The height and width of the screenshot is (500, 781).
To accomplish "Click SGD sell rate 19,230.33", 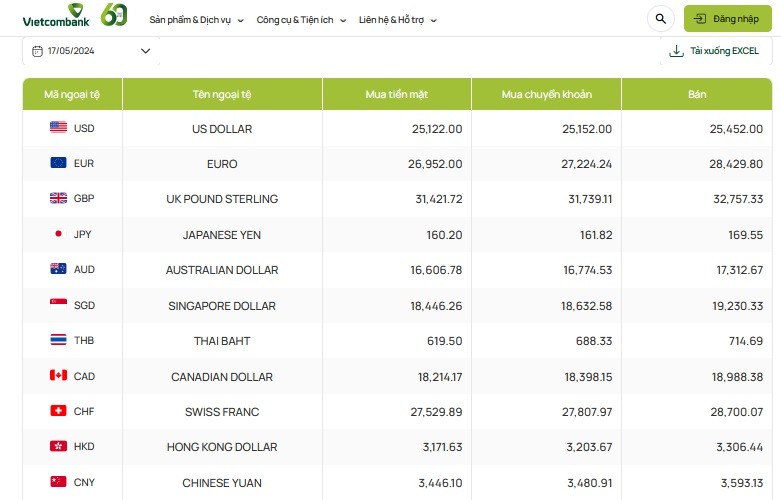I will pyautogui.click(x=737, y=306).
